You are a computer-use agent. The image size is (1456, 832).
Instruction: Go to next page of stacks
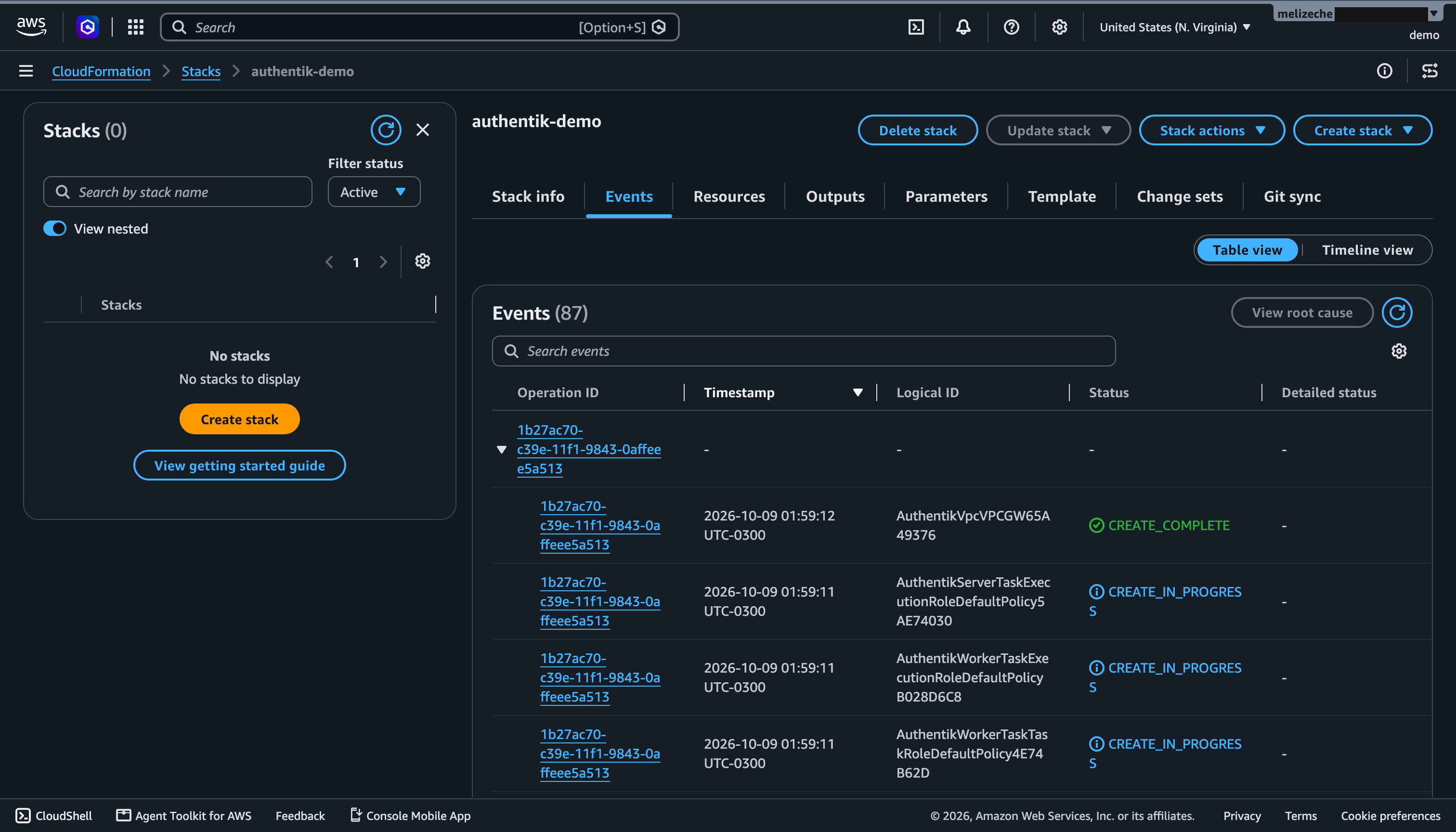click(x=383, y=262)
